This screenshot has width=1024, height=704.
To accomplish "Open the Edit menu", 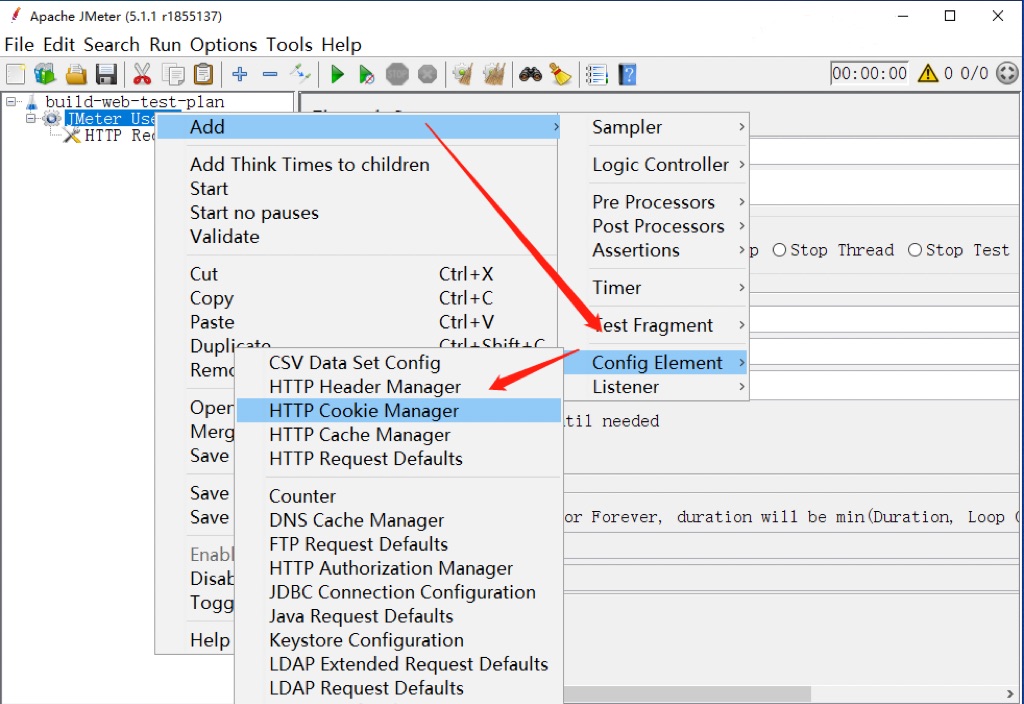I will click(x=59, y=44).
